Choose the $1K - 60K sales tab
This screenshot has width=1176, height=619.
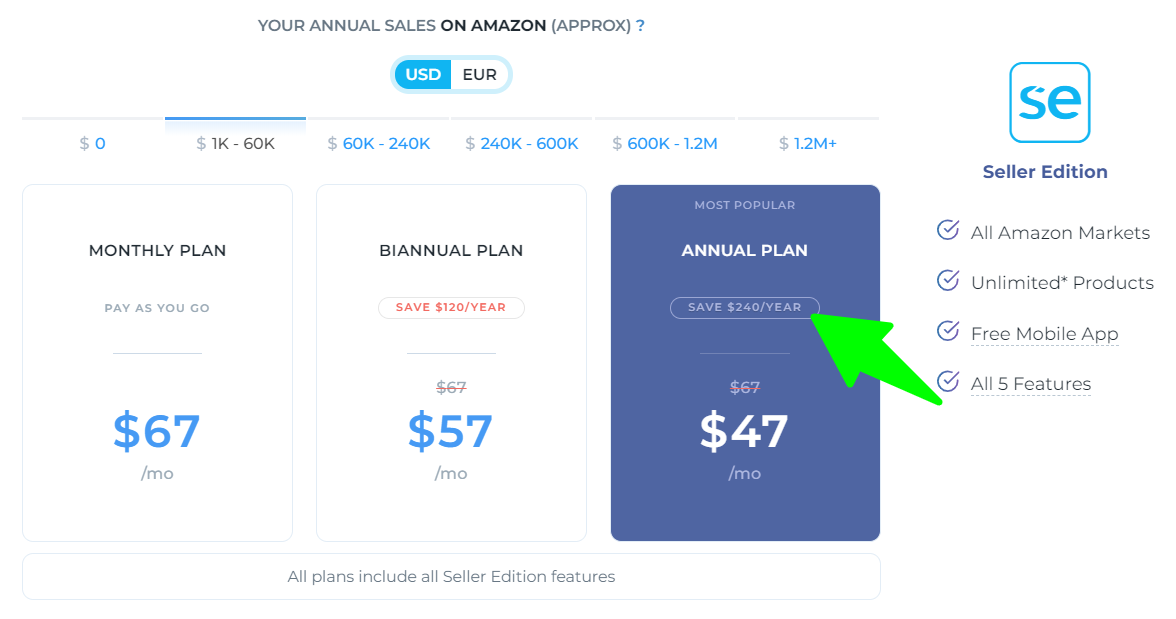[236, 144]
